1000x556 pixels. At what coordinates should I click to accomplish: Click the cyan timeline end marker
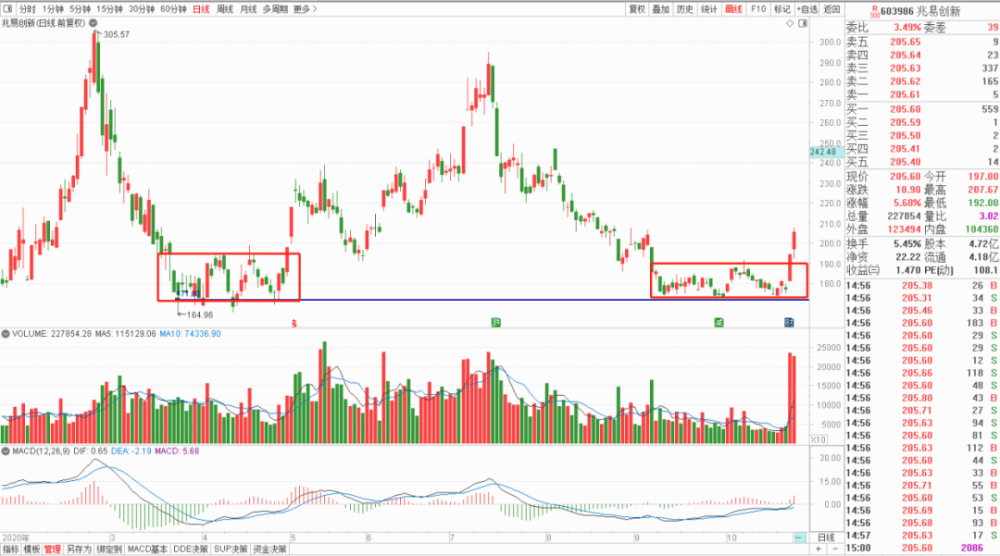[x=800, y=538]
